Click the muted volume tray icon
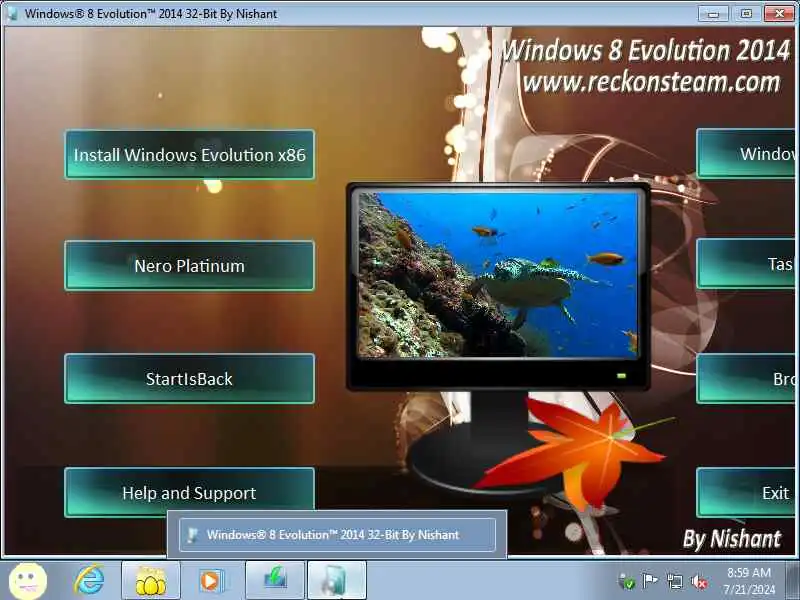The image size is (800, 600). (698, 582)
